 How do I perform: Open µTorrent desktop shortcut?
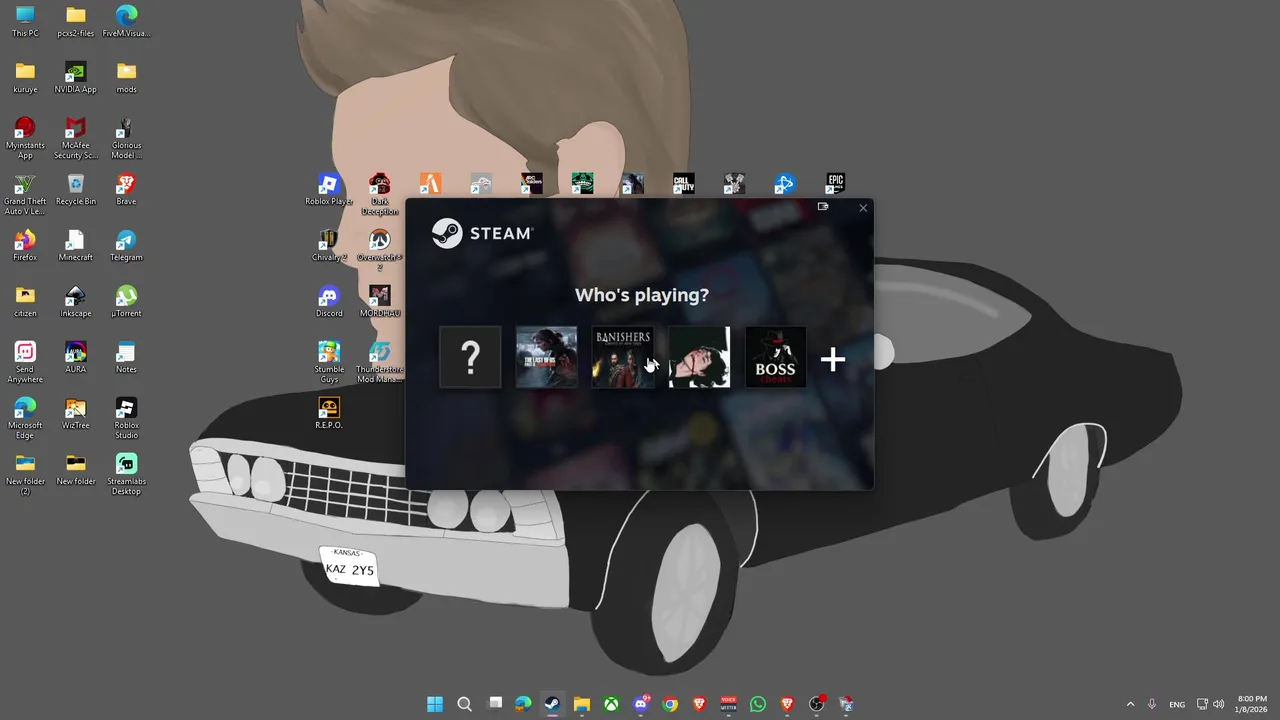pyautogui.click(x=126, y=301)
